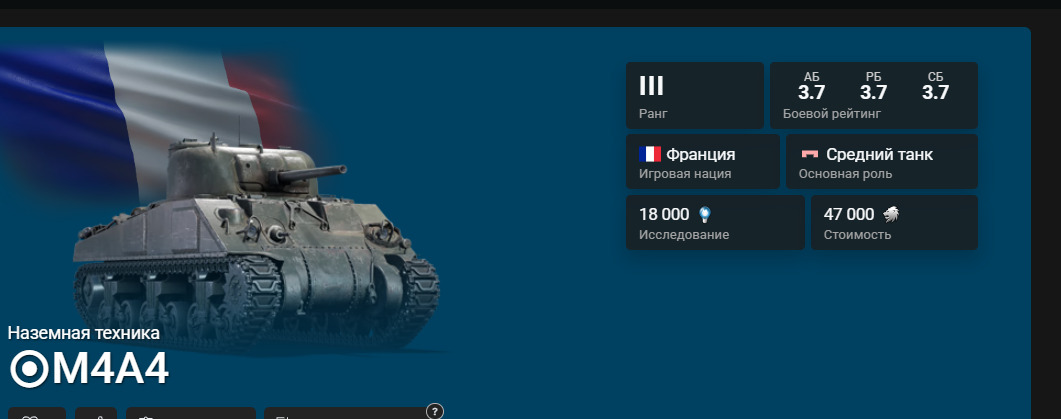Open the Франция nation card
The width and height of the screenshot is (1061, 419).
click(702, 161)
